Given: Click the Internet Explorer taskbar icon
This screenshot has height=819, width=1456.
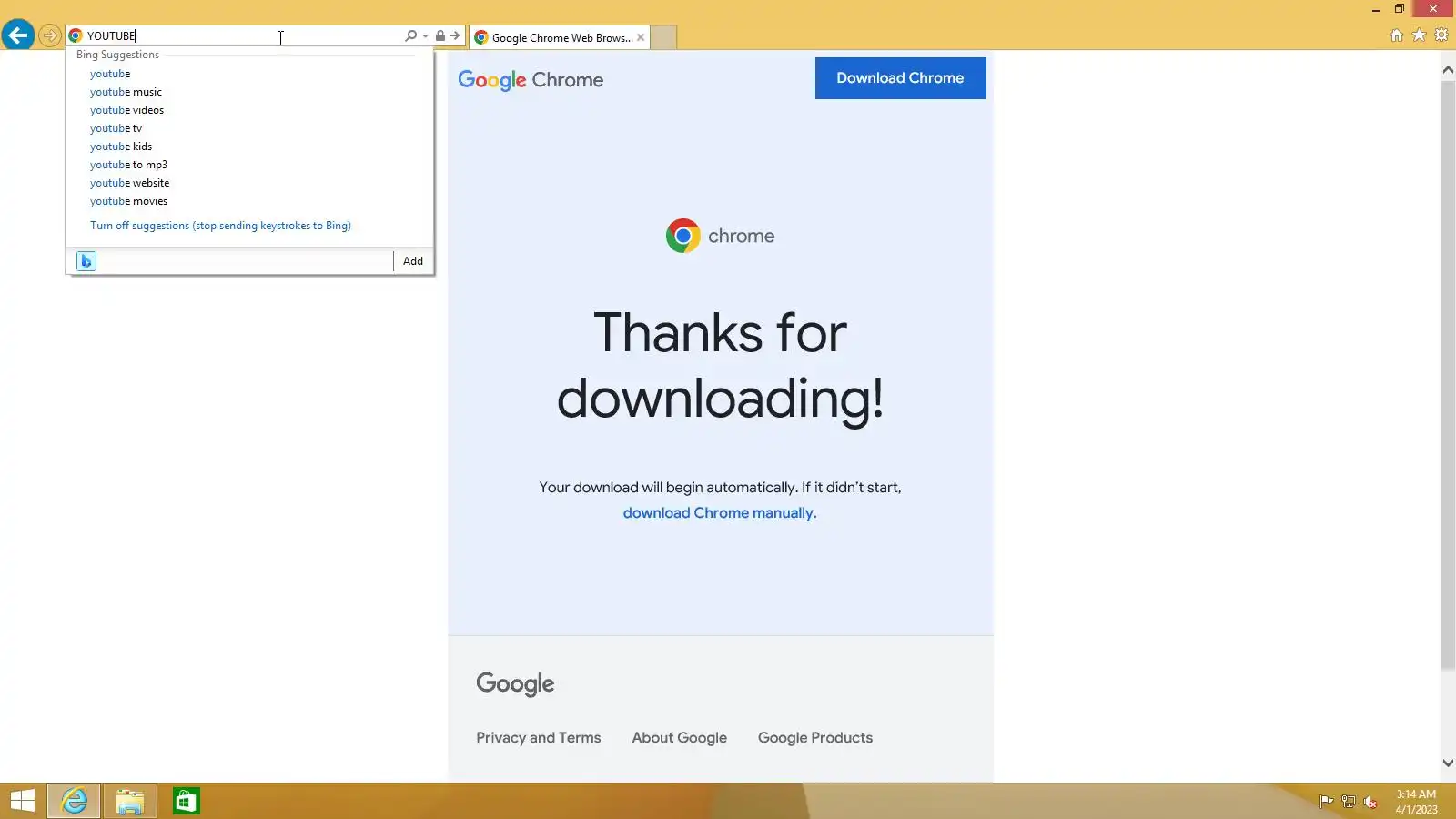Looking at the screenshot, I should [74, 801].
